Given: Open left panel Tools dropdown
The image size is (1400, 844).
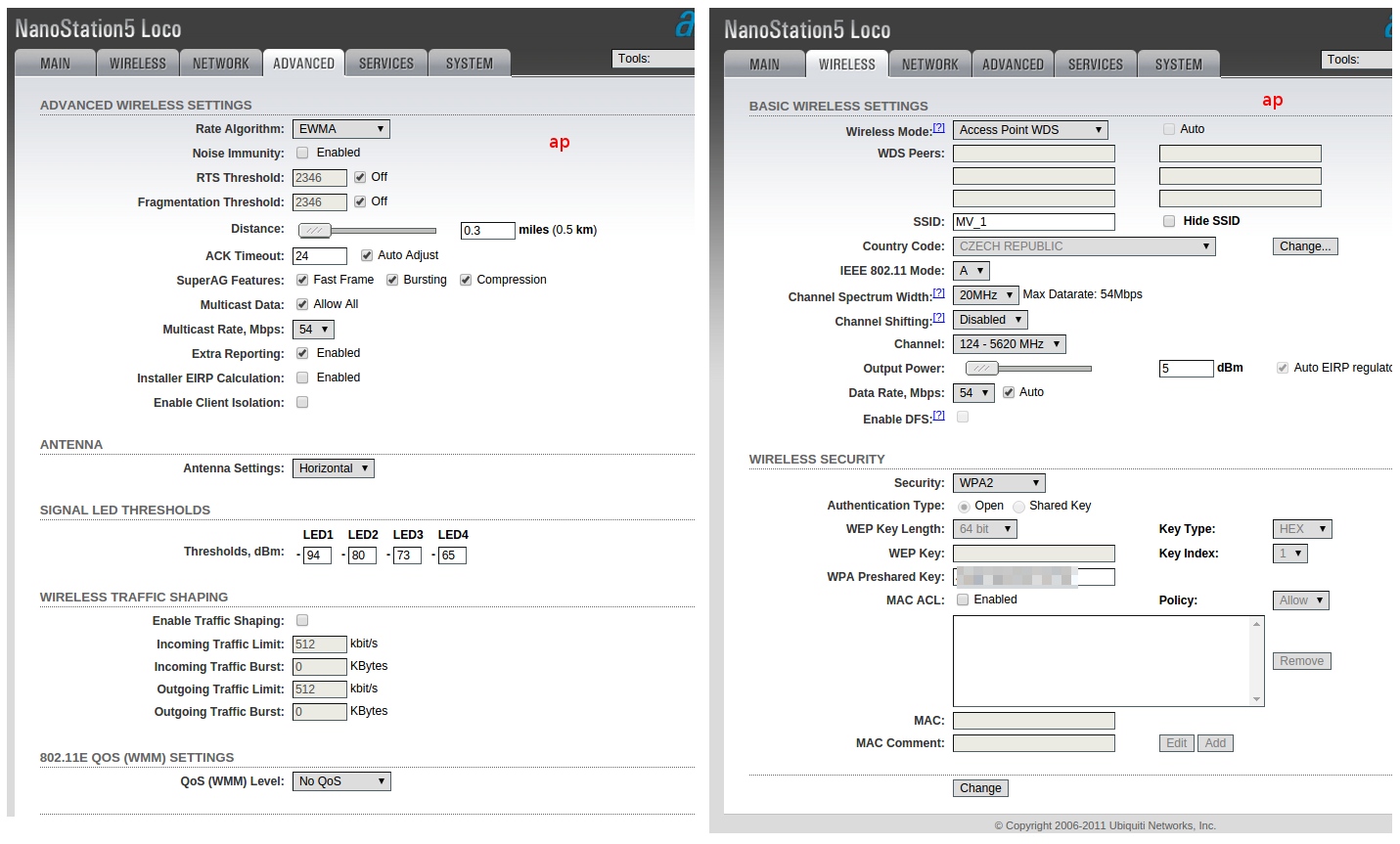Looking at the screenshot, I should (653, 59).
